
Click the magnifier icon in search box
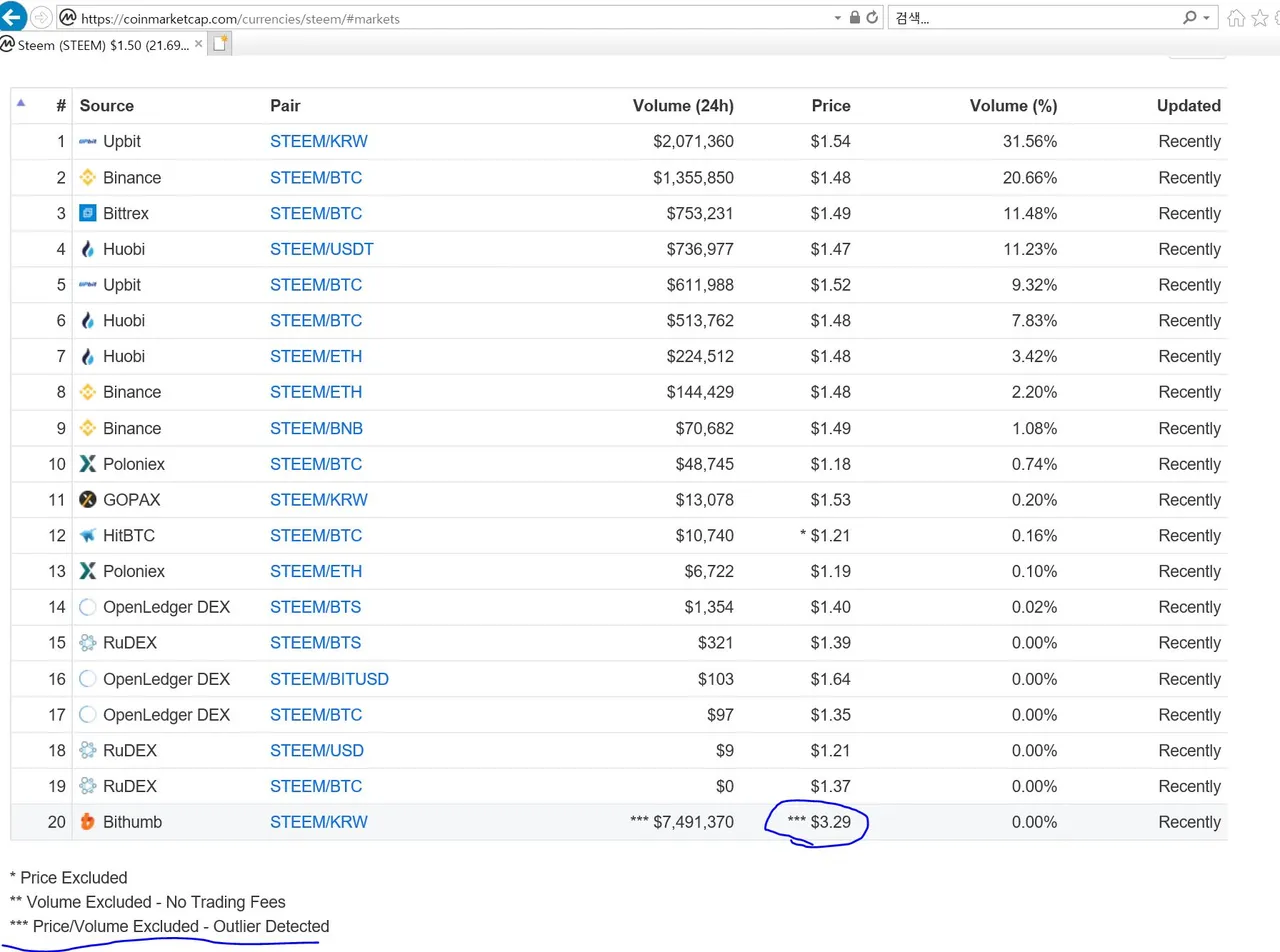coord(1190,18)
